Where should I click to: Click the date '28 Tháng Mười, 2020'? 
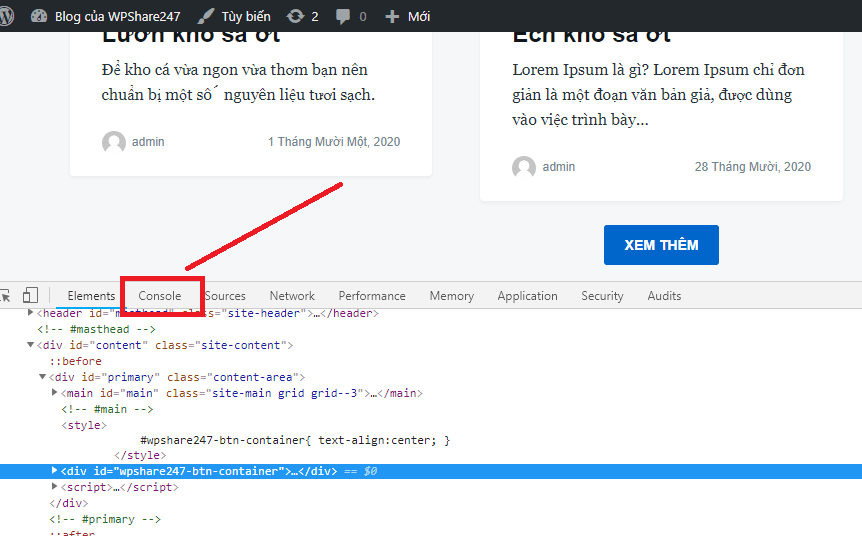tap(753, 167)
